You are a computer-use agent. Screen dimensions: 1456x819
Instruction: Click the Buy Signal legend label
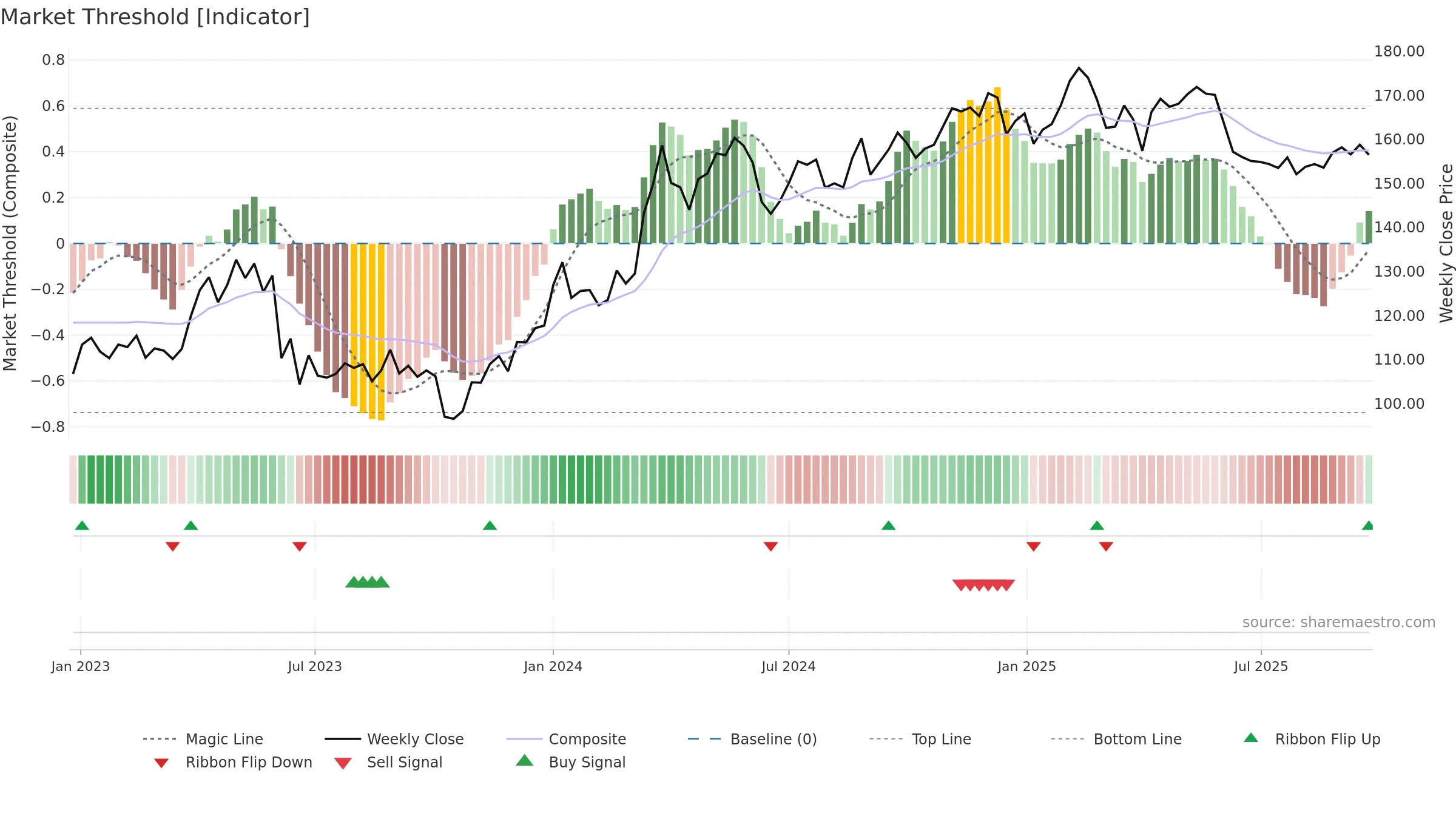(587, 762)
